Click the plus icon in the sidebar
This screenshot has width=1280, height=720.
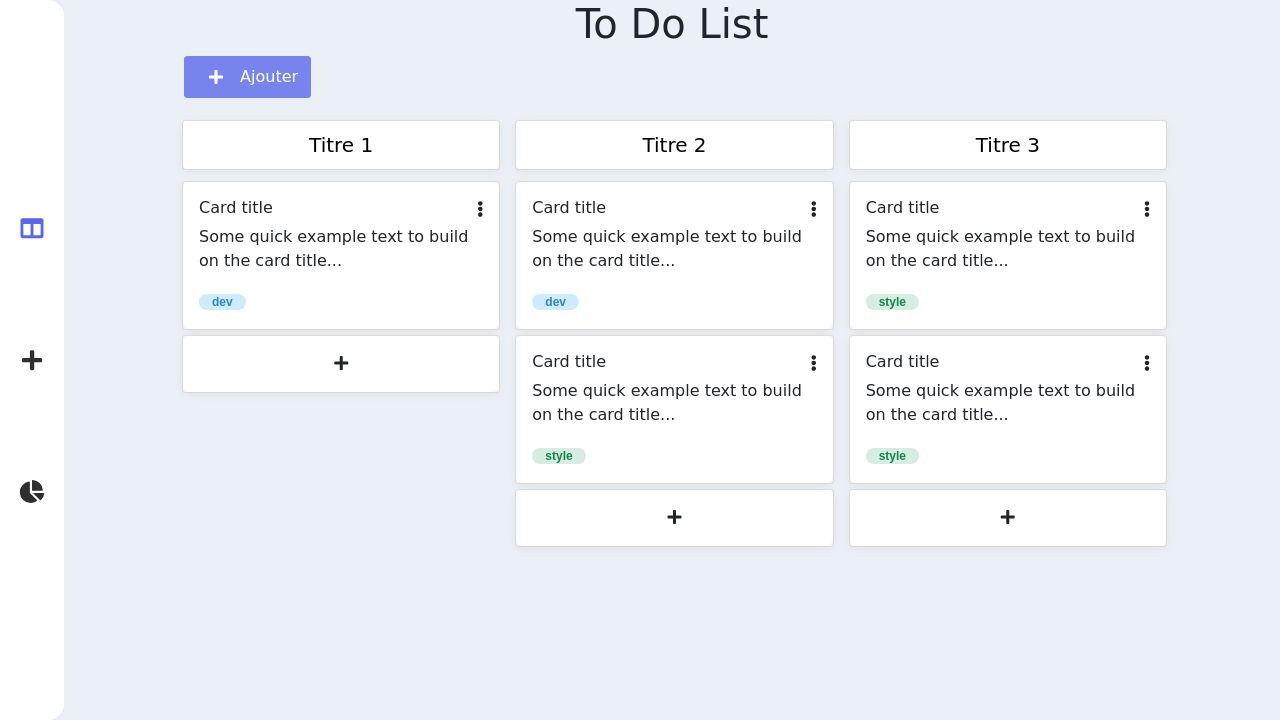pyautogui.click(x=32, y=360)
